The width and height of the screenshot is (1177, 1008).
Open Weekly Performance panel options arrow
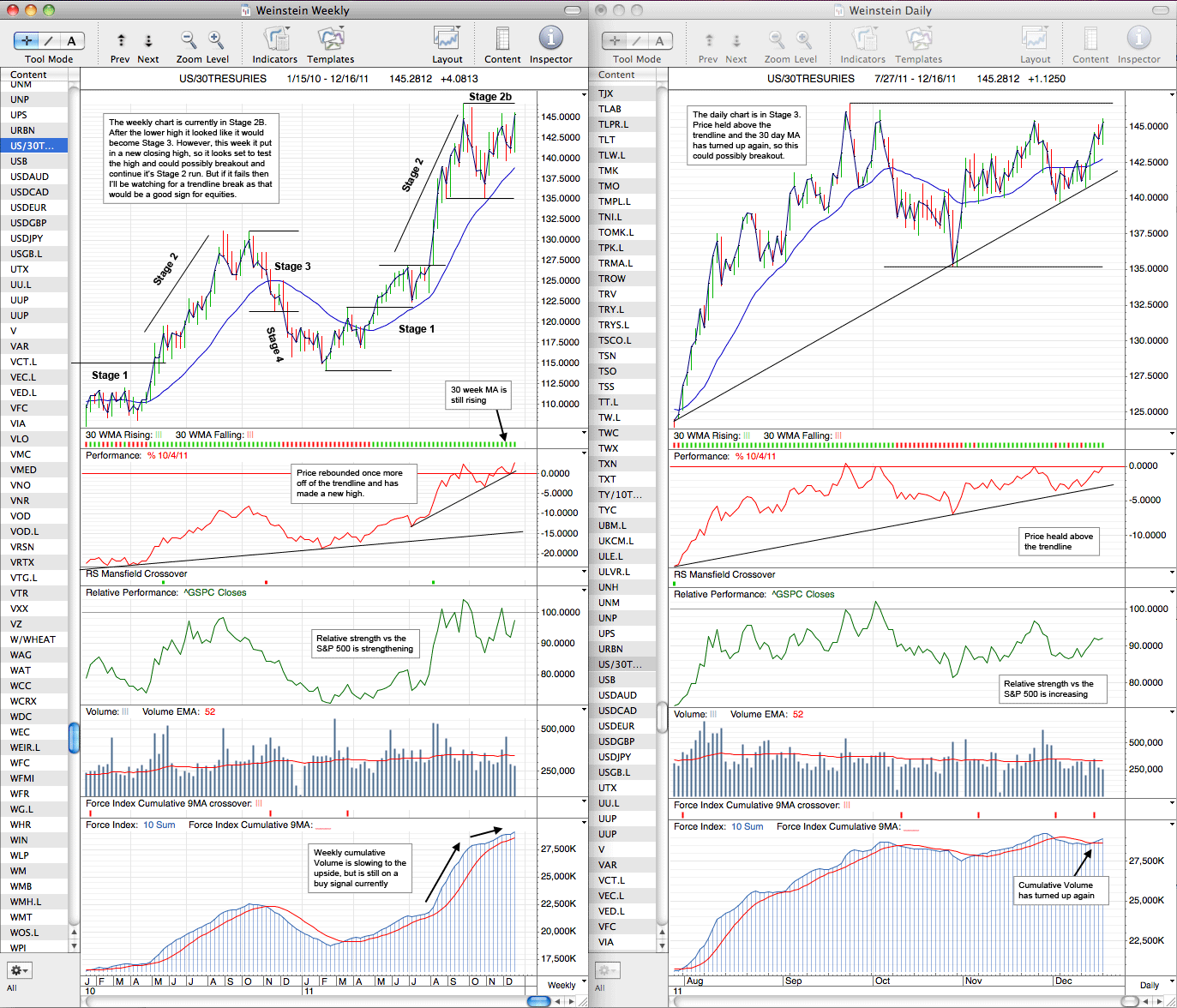click(585, 455)
